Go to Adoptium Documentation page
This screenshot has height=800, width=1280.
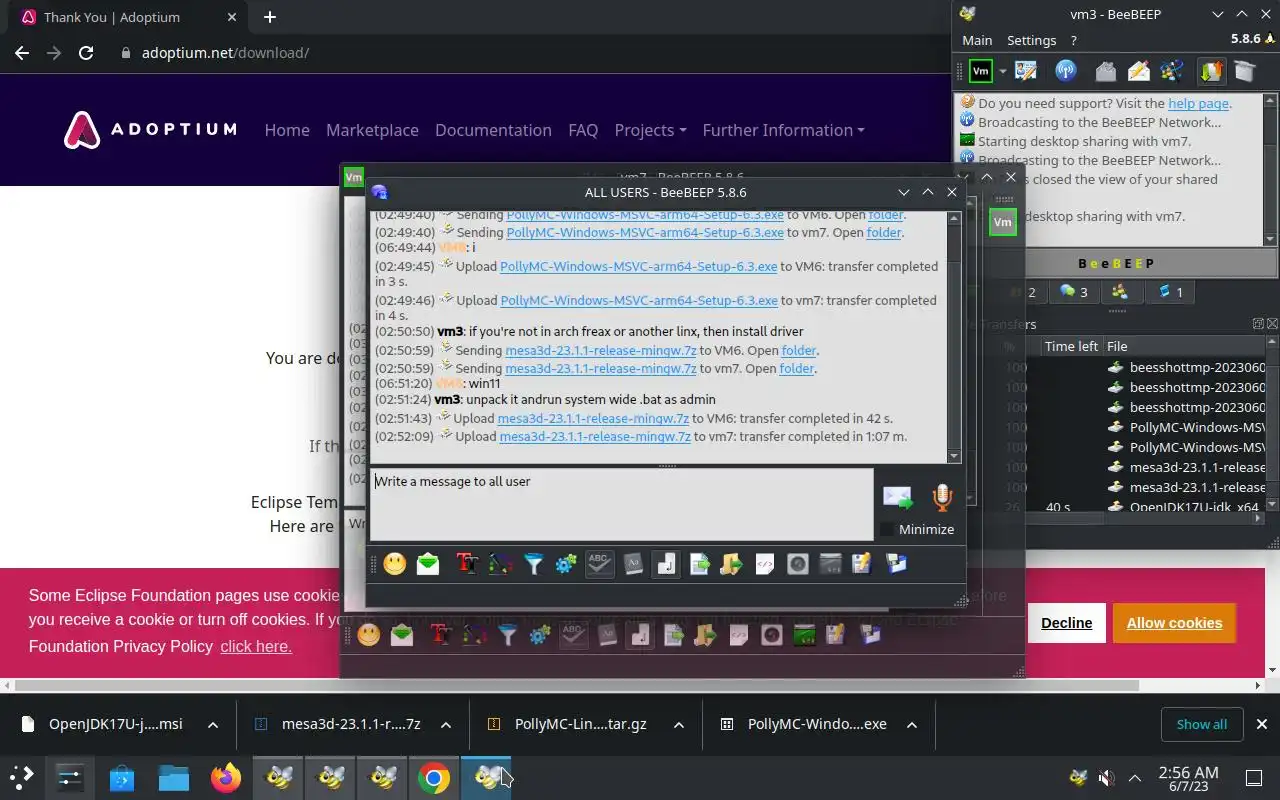coord(493,130)
